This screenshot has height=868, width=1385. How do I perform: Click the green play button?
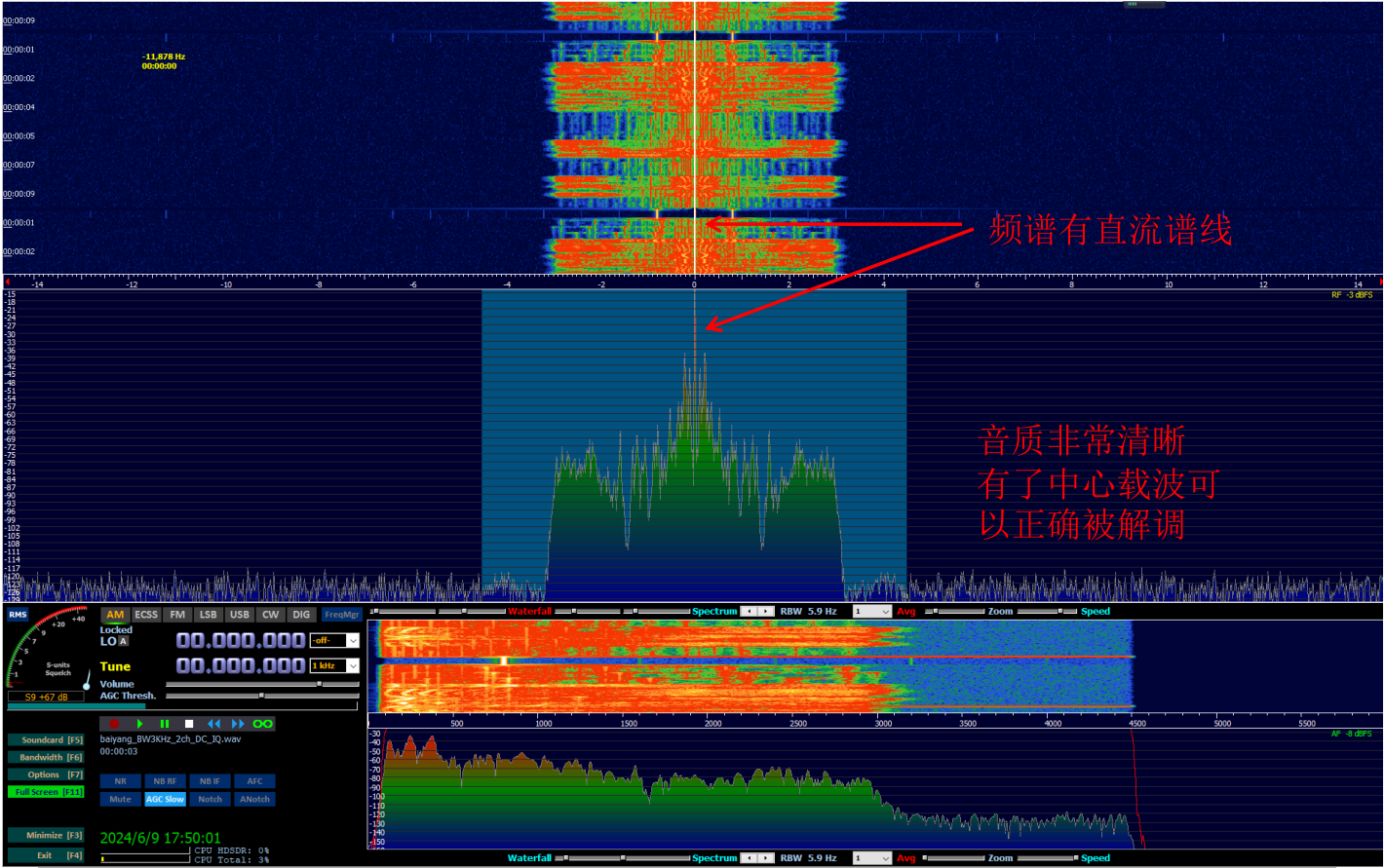[x=139, y=724]
